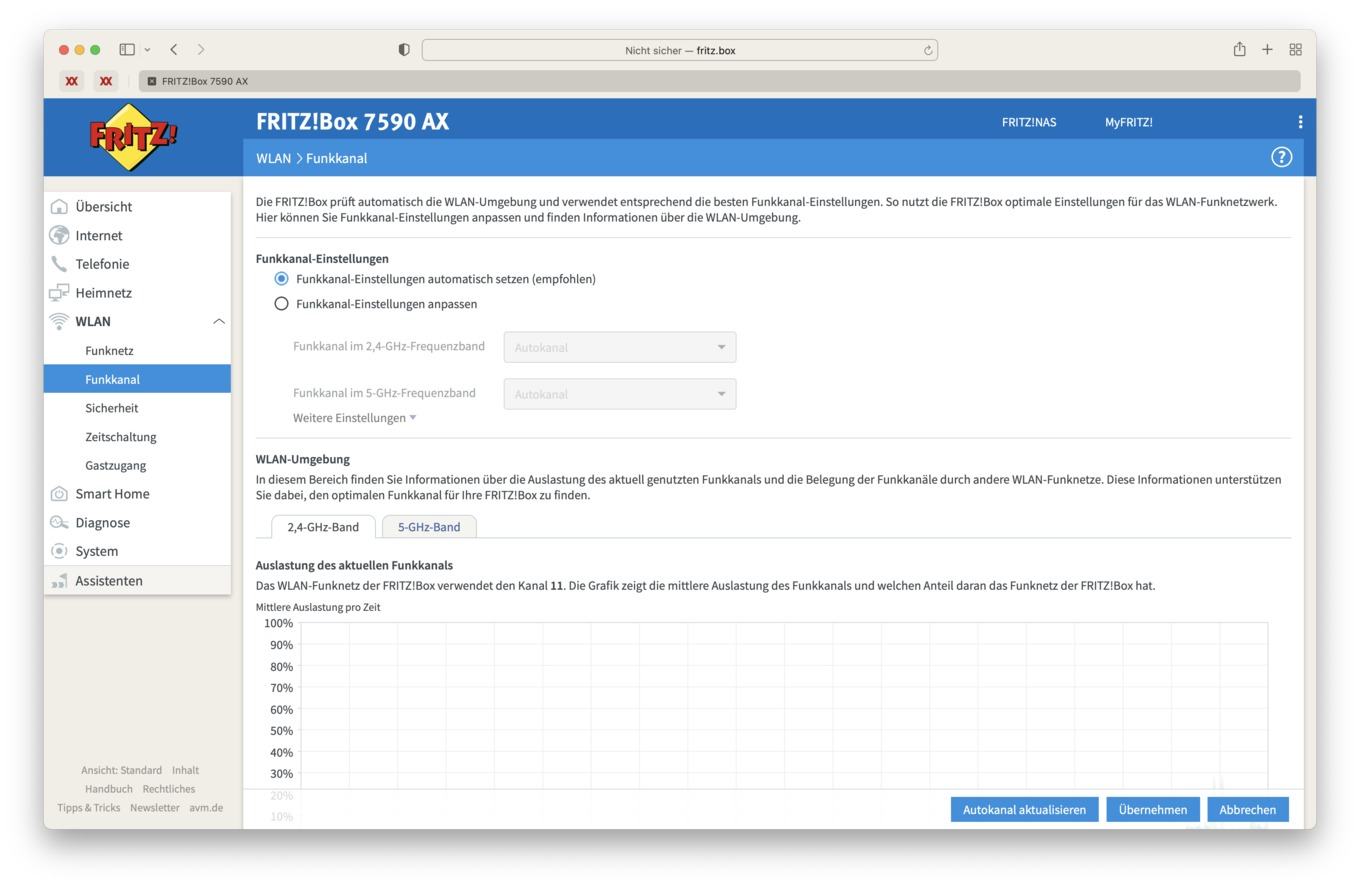Click the System icon
The width and height of the screenshot is (1360, 887).
click(x=59, y=551)
